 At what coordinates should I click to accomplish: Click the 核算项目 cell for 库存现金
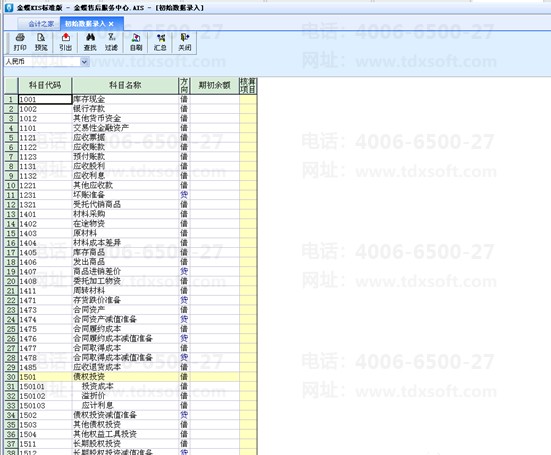click(248, 99)
